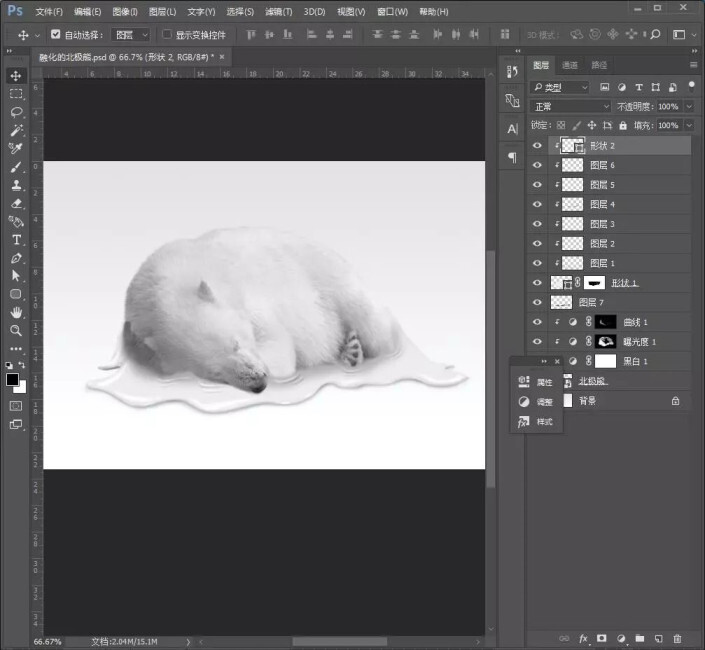
Task: Choose the Horizontal Type tool
Action: [x=17, y=240]
